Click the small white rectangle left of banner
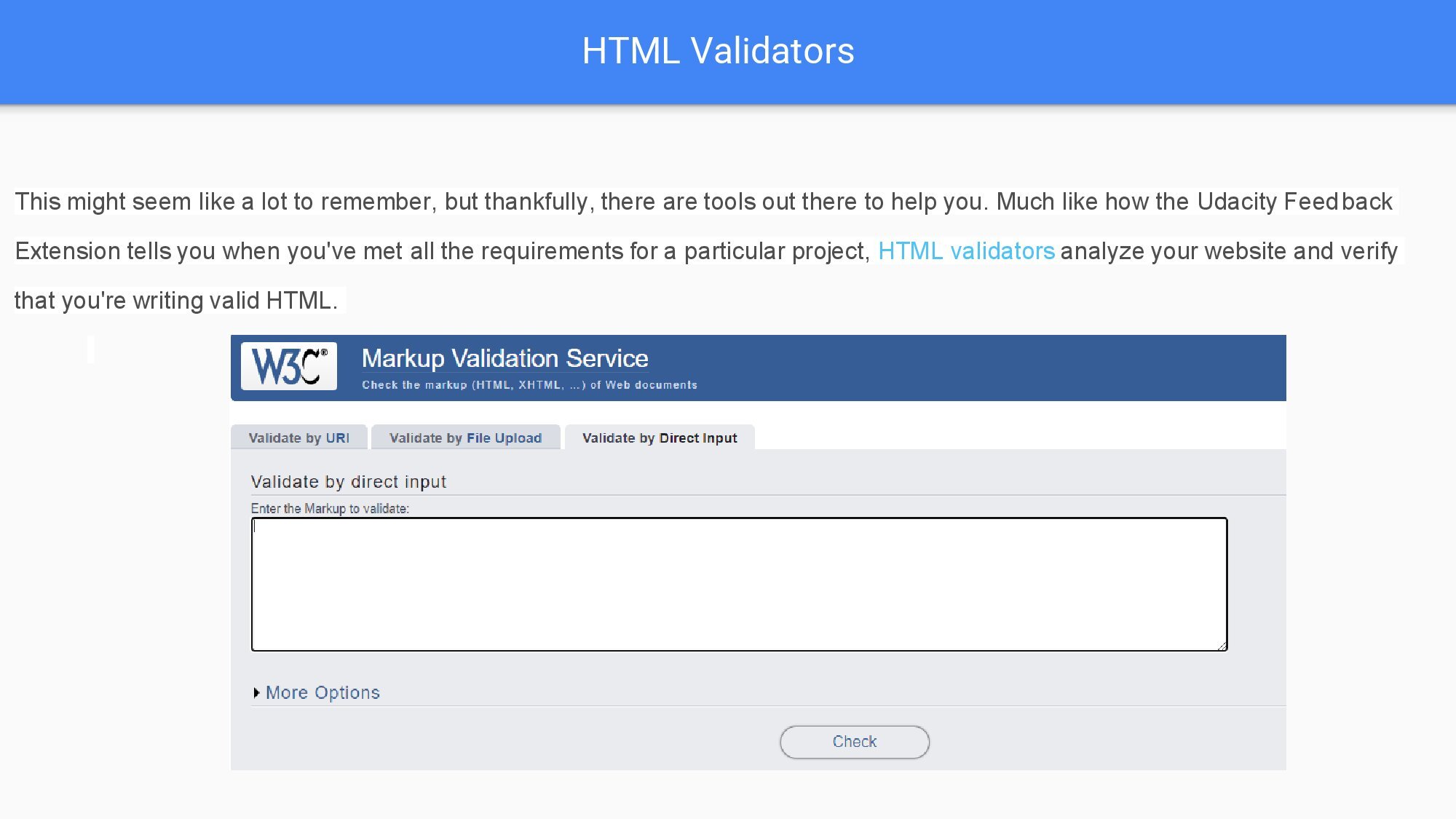 (x=91, y=349)
